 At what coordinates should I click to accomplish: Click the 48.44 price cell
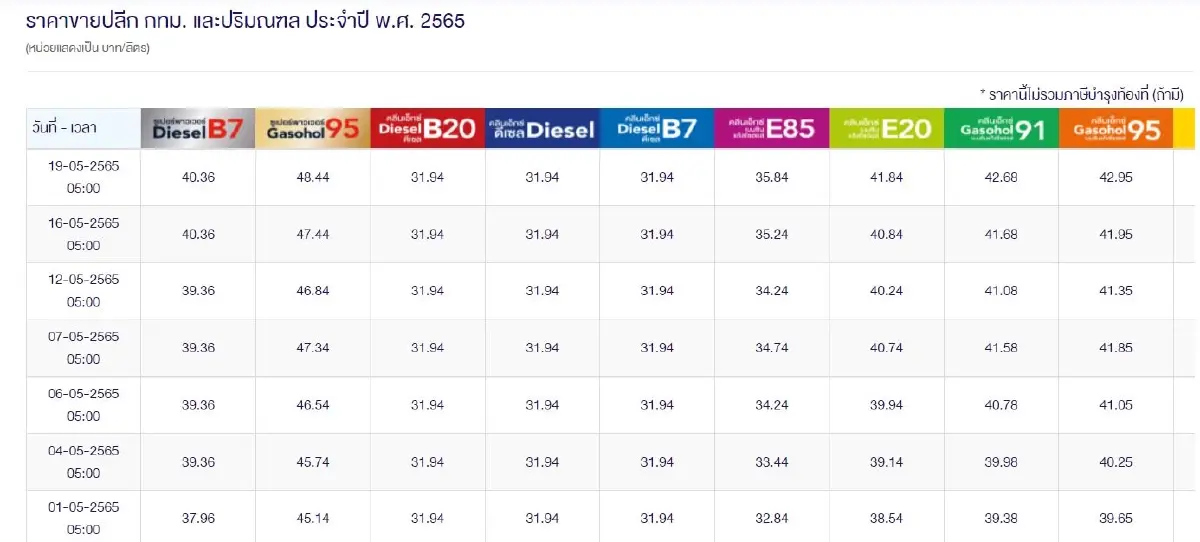coord(313,177)
